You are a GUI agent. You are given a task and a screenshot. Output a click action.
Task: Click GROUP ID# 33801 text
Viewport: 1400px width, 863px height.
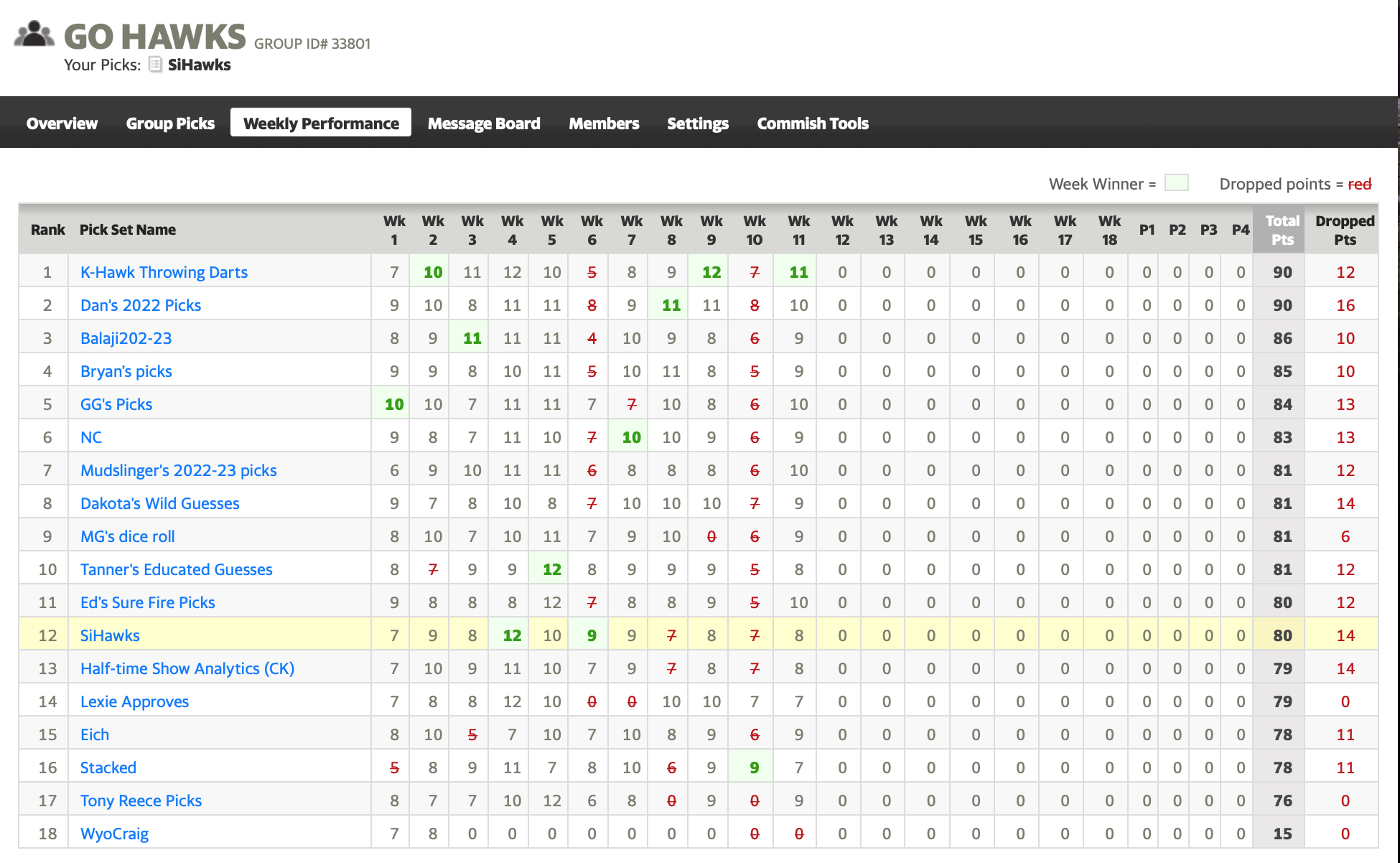[312, 43]
